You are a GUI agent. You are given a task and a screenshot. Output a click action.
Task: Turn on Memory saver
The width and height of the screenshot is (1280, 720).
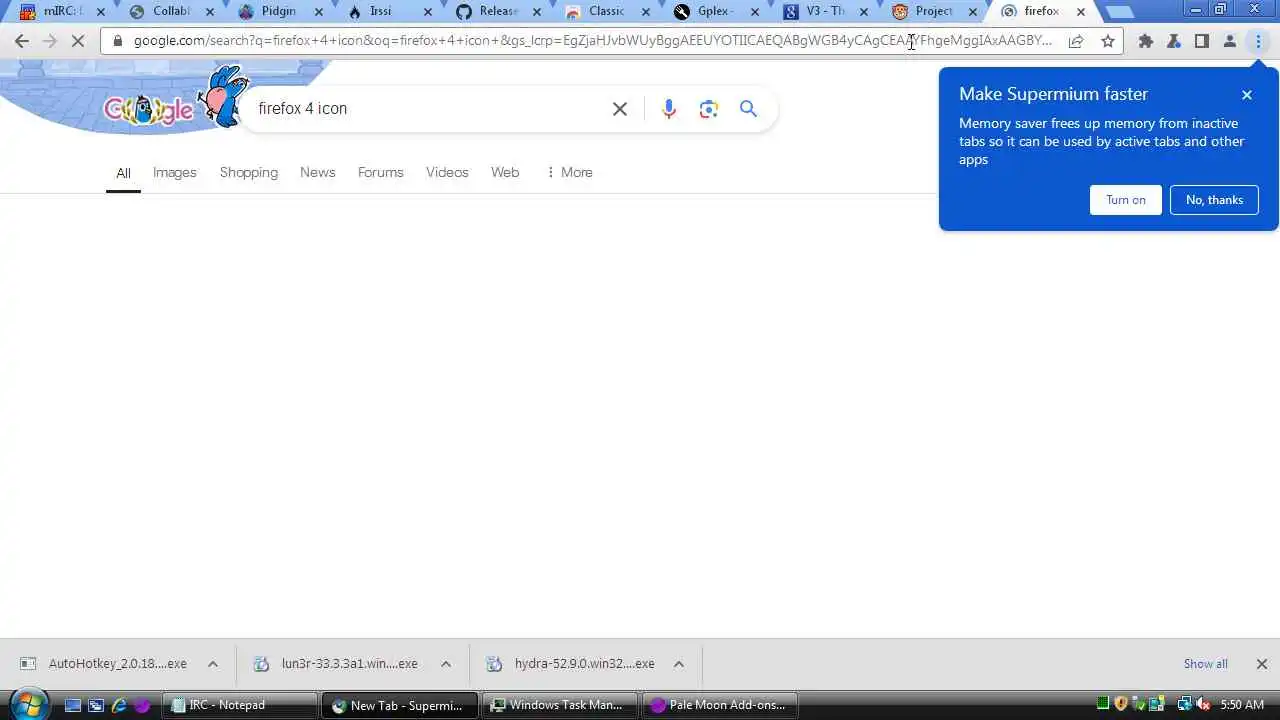coord(1126,200)
